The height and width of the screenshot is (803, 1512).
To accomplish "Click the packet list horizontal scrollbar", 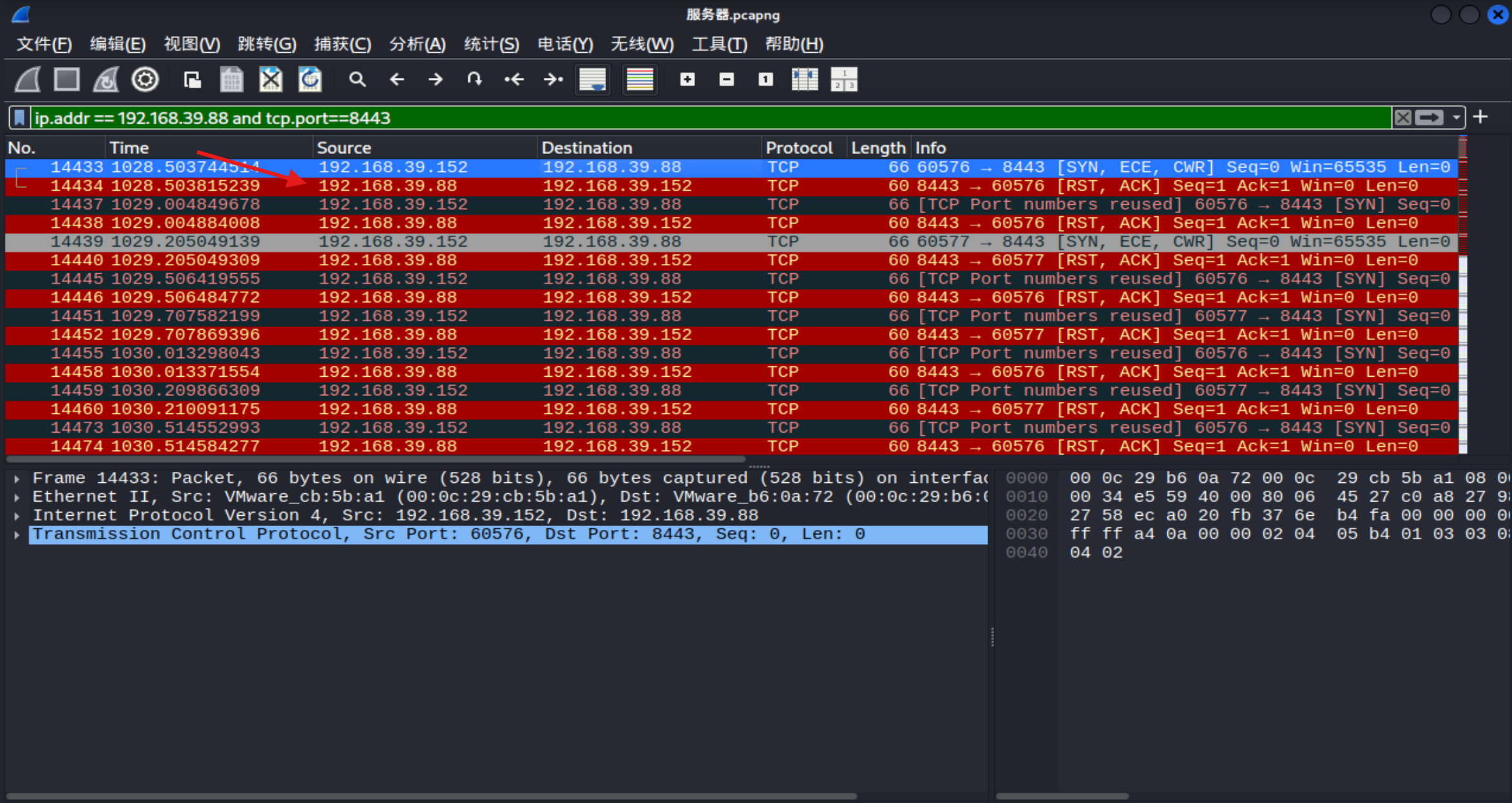I will click(376, 460).
